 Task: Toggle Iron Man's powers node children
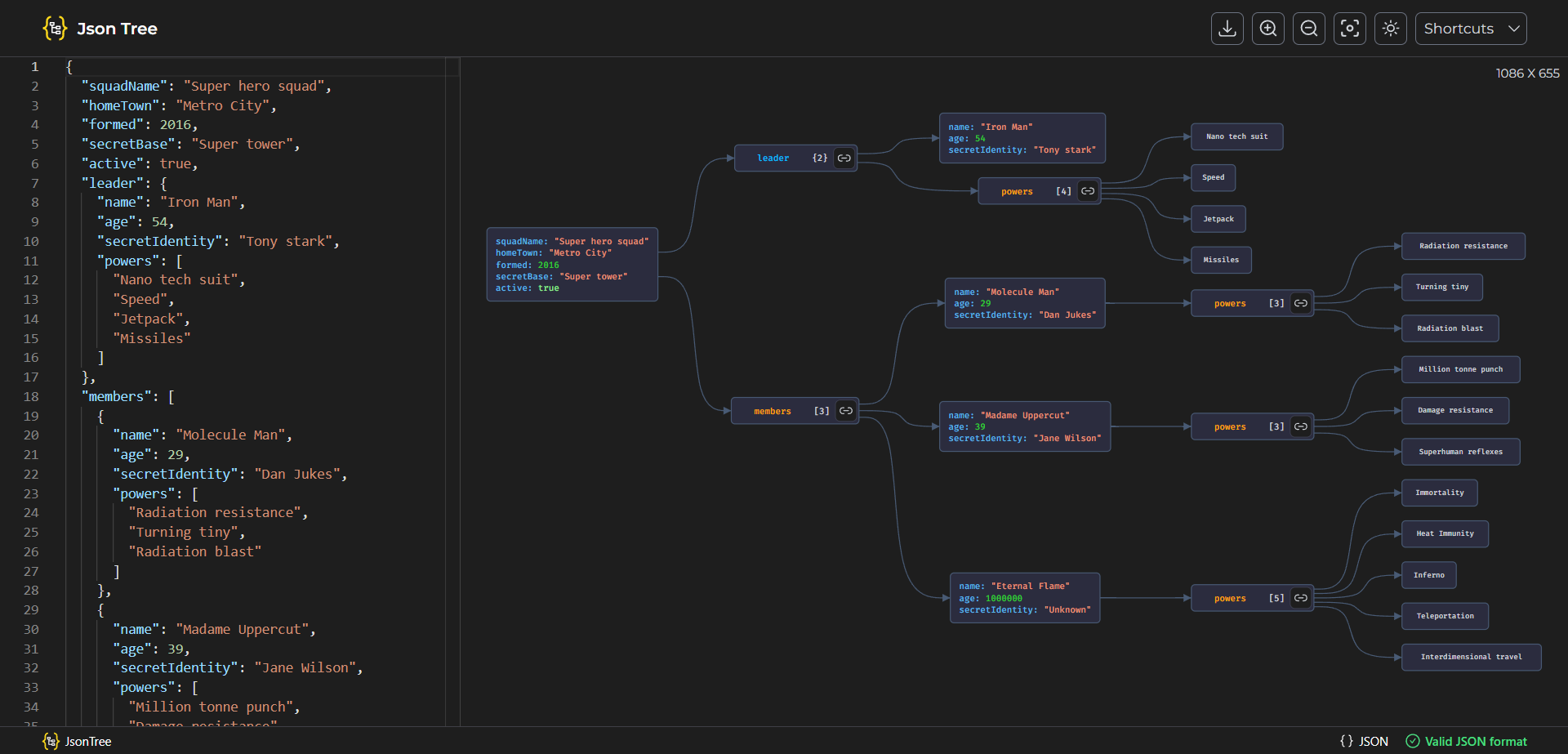pyautogui.click(x=1088, y=191)
